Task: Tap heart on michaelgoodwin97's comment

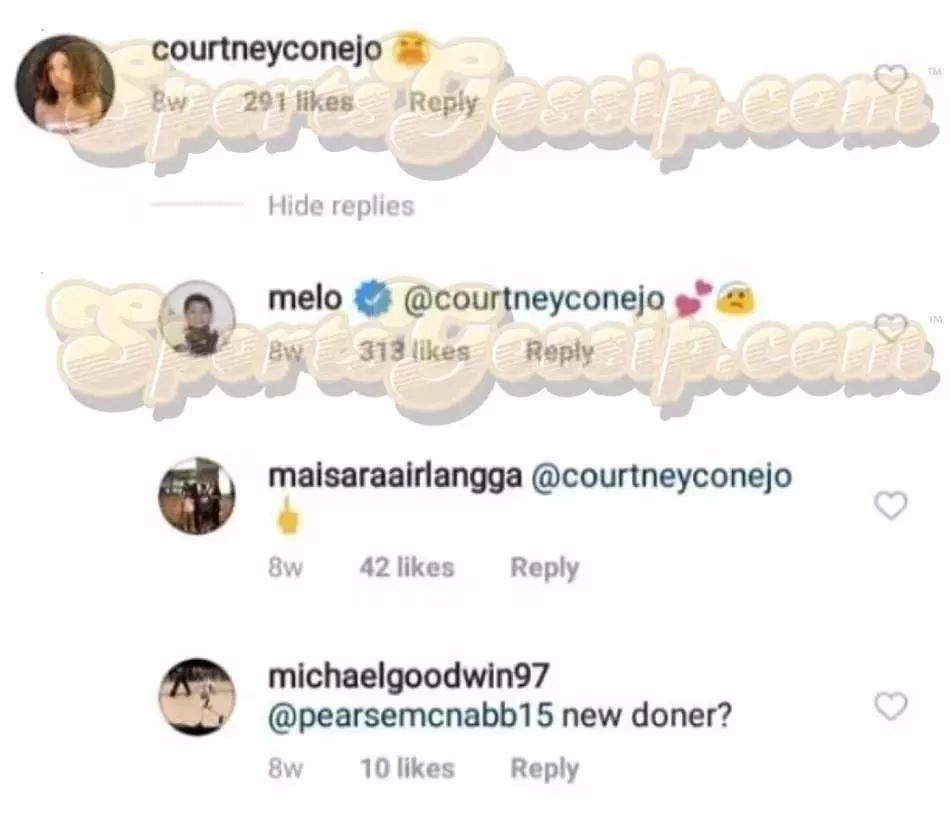Action: coord(891,706)
